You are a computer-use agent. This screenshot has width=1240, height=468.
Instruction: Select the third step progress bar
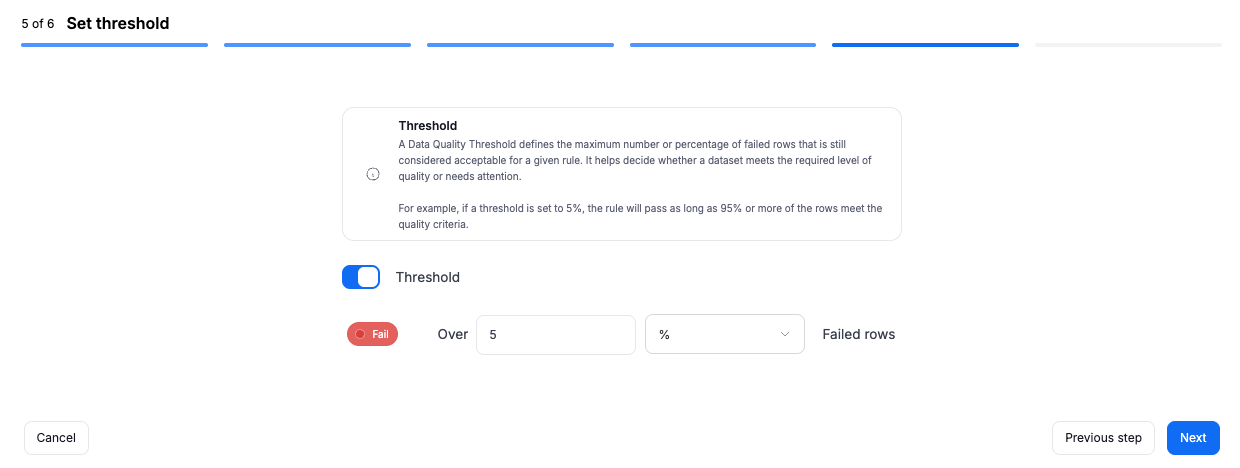tap(520, 45)
